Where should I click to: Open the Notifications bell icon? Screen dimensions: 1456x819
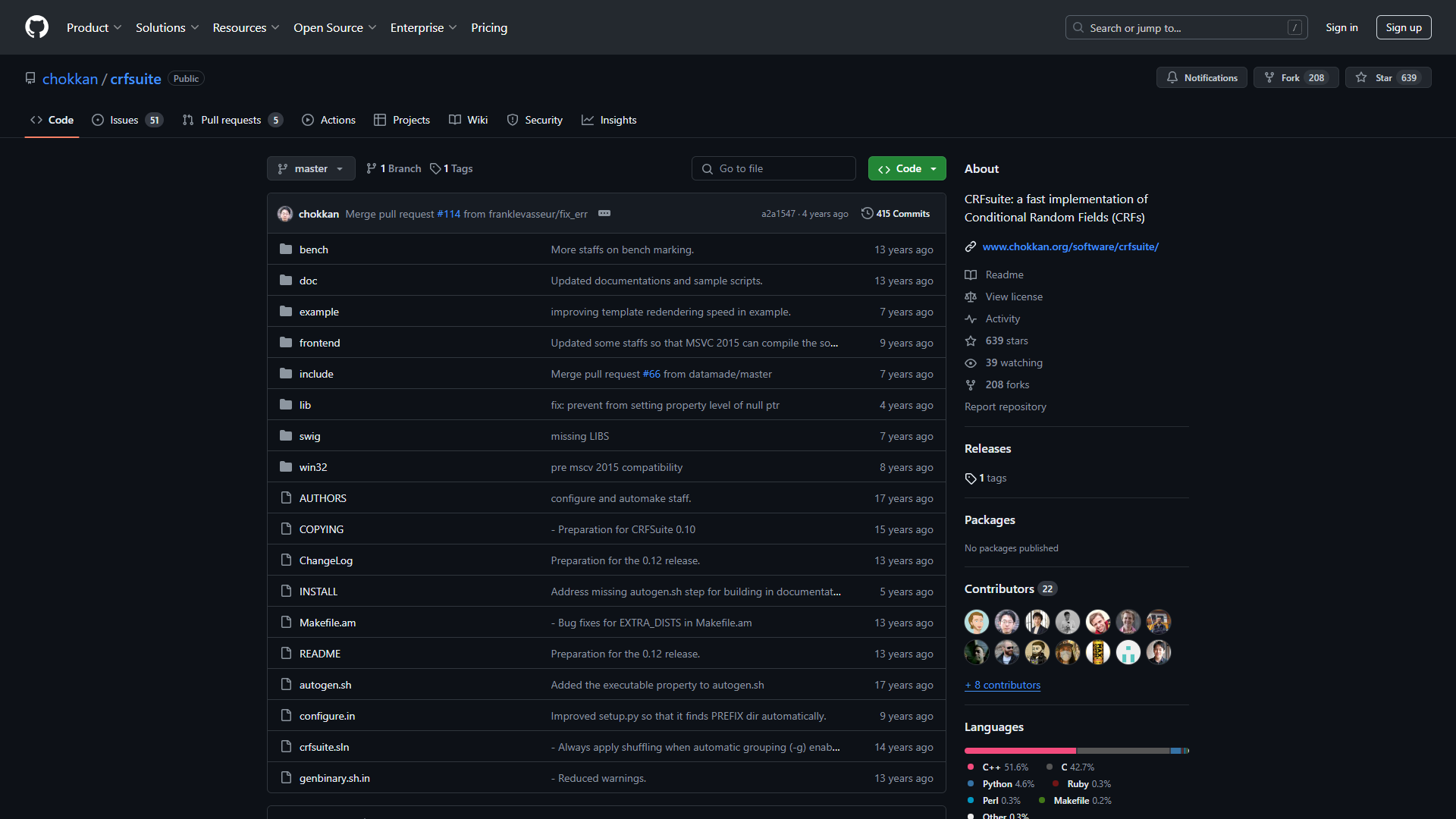coord(1172,77)
